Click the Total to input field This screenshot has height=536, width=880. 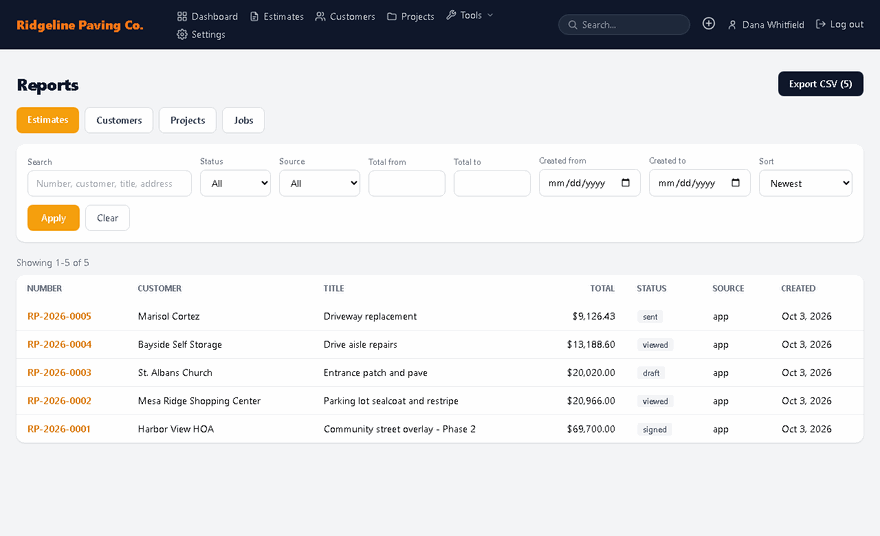click(492, 184)
